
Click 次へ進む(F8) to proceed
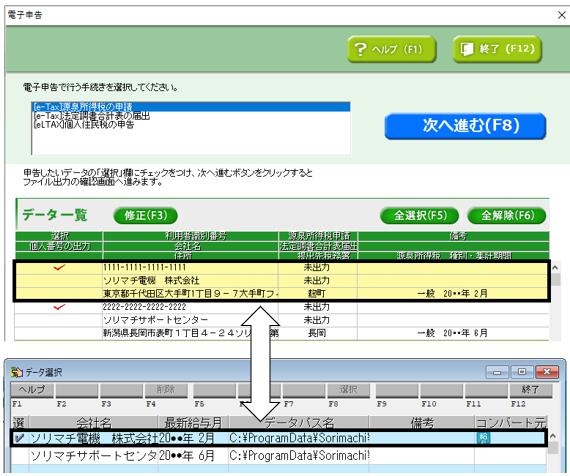pyautogui.click(x=465, y=126)
